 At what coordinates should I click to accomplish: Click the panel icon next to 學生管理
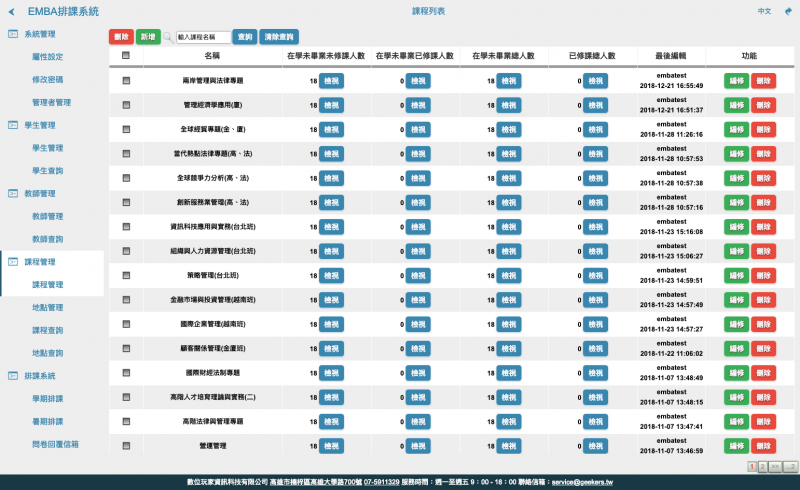pyautogui.click(x=13, y=125)
